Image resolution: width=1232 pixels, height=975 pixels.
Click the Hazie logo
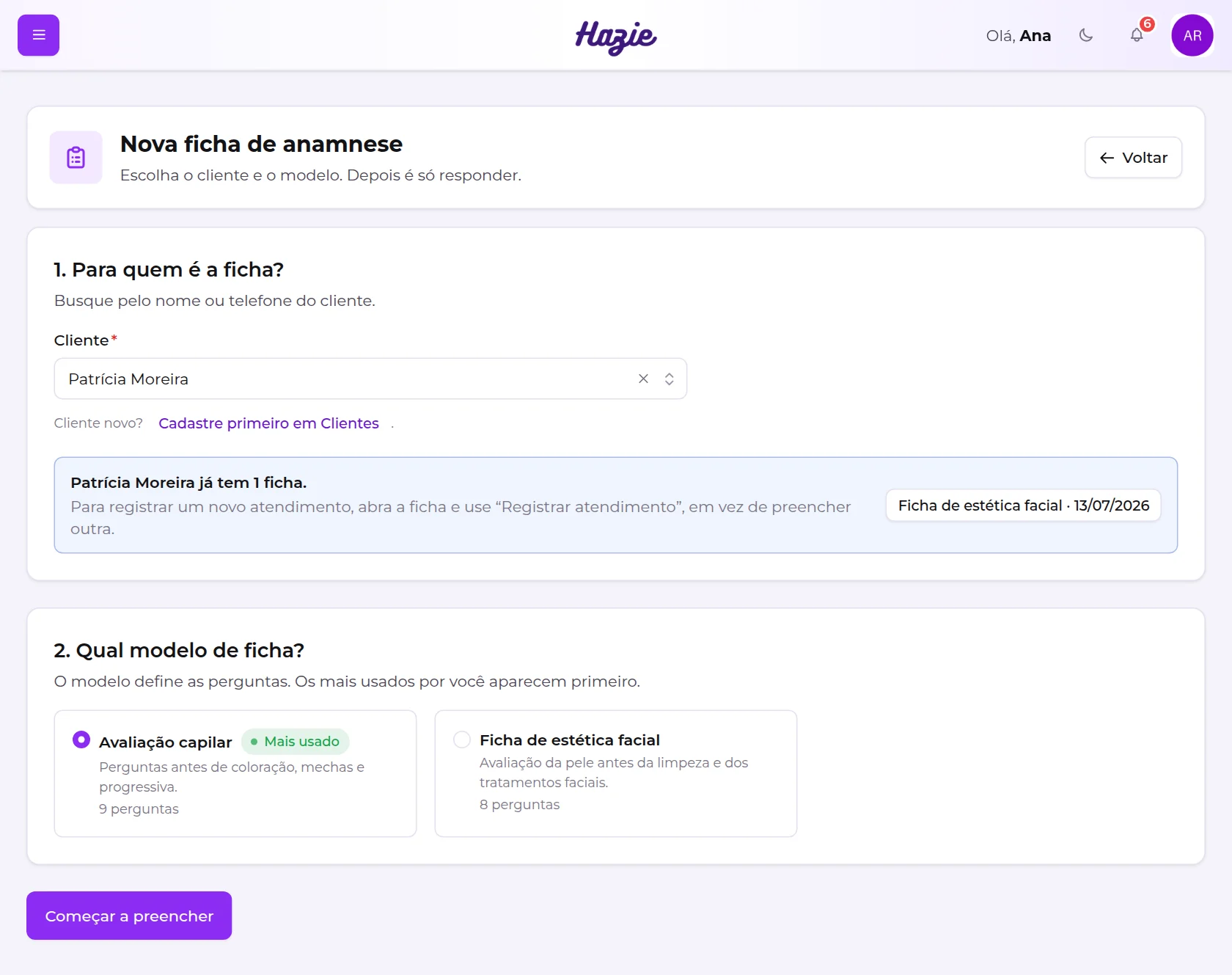tap(616, 37)
